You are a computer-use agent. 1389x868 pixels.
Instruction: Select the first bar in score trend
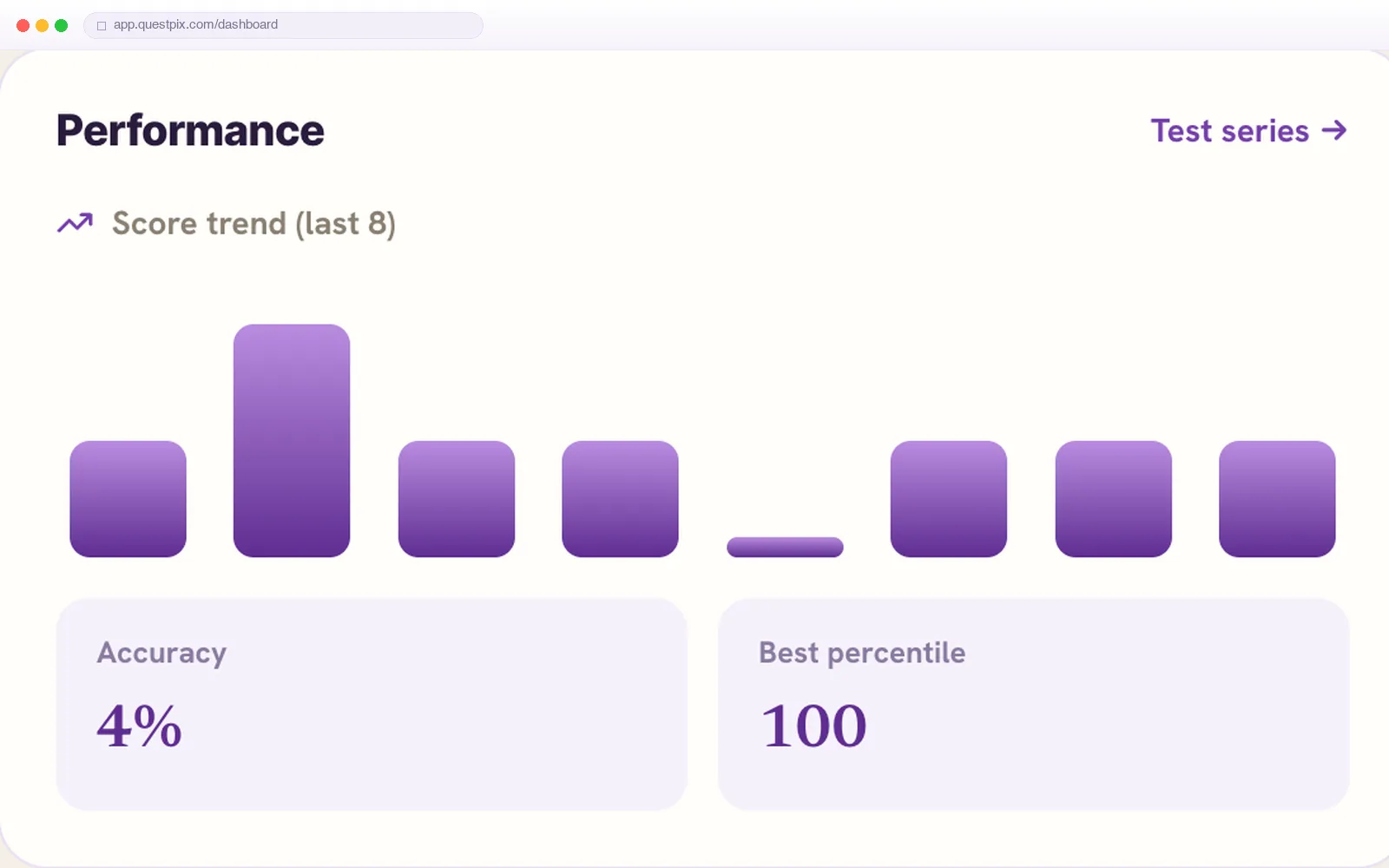[x=128, y=499]
